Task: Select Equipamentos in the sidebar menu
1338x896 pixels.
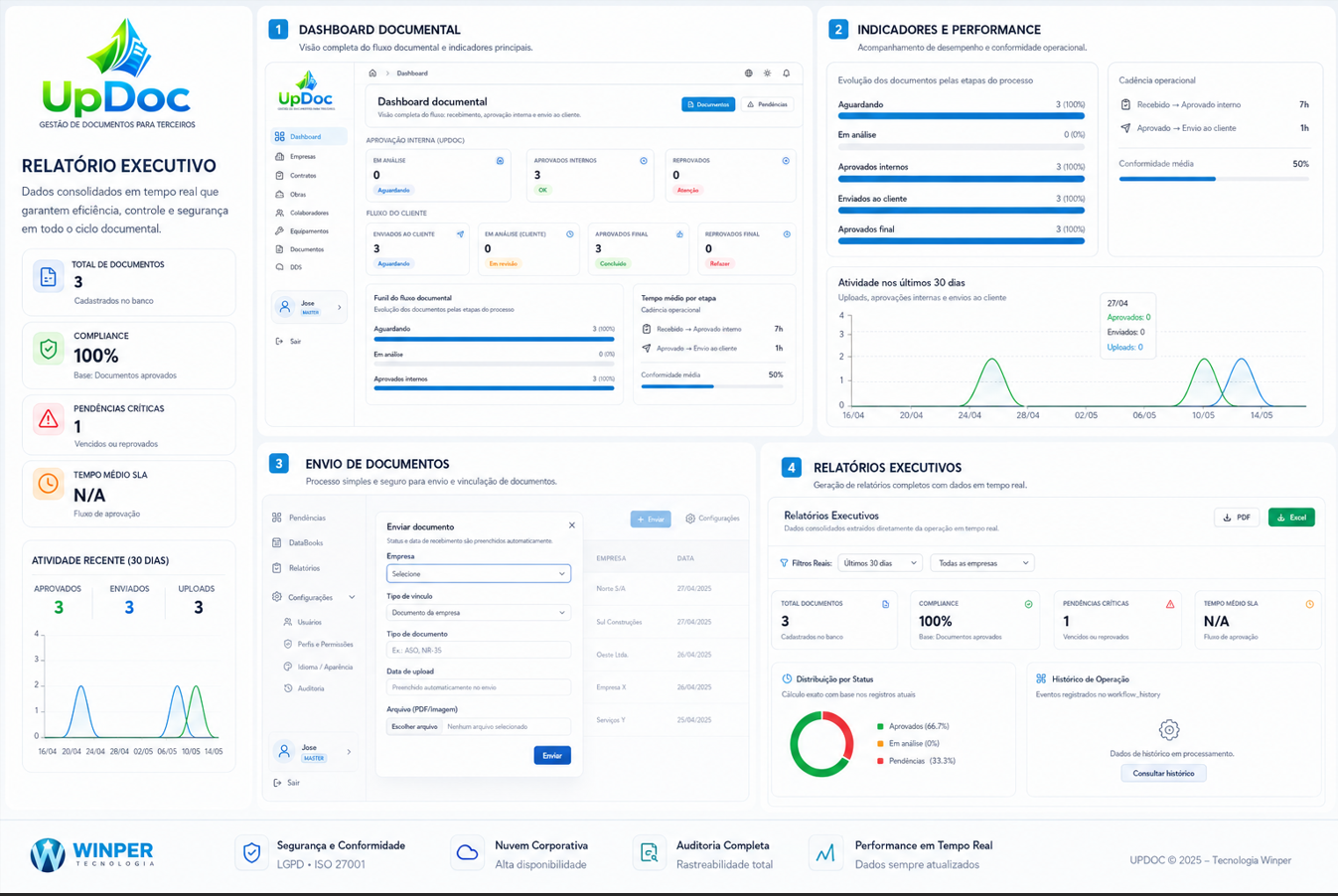Action: point(309,231)
